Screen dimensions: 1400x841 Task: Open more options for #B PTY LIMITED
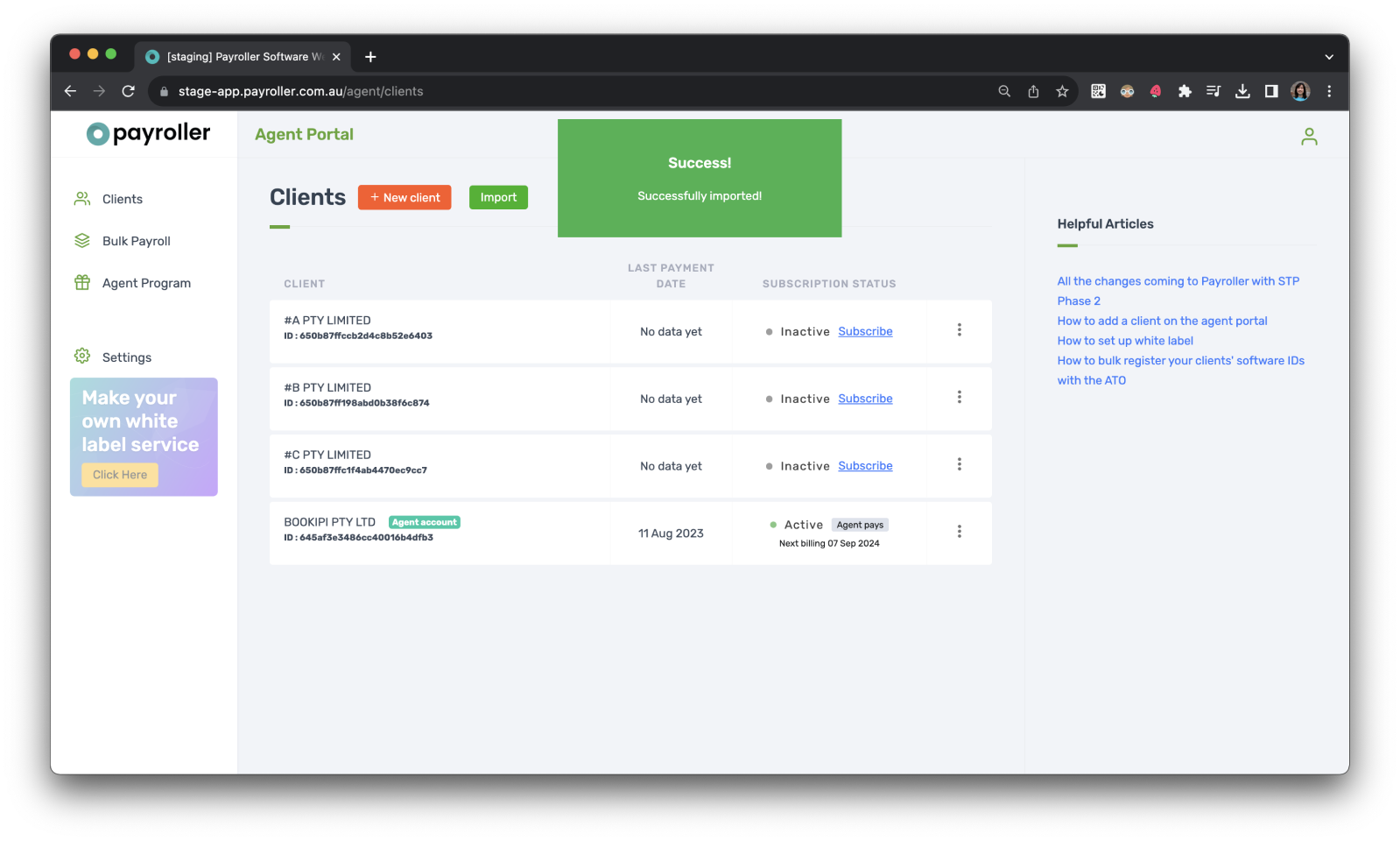960,397
